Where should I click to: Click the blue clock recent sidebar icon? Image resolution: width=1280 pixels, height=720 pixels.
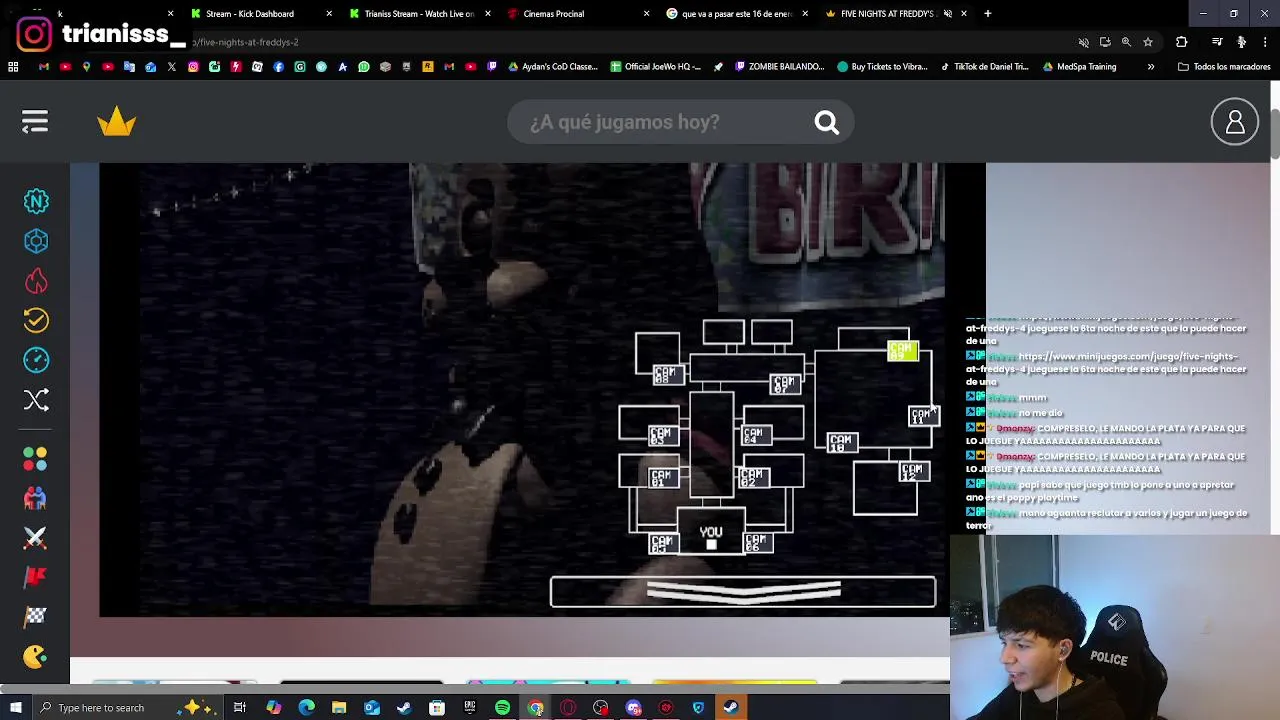36,360
